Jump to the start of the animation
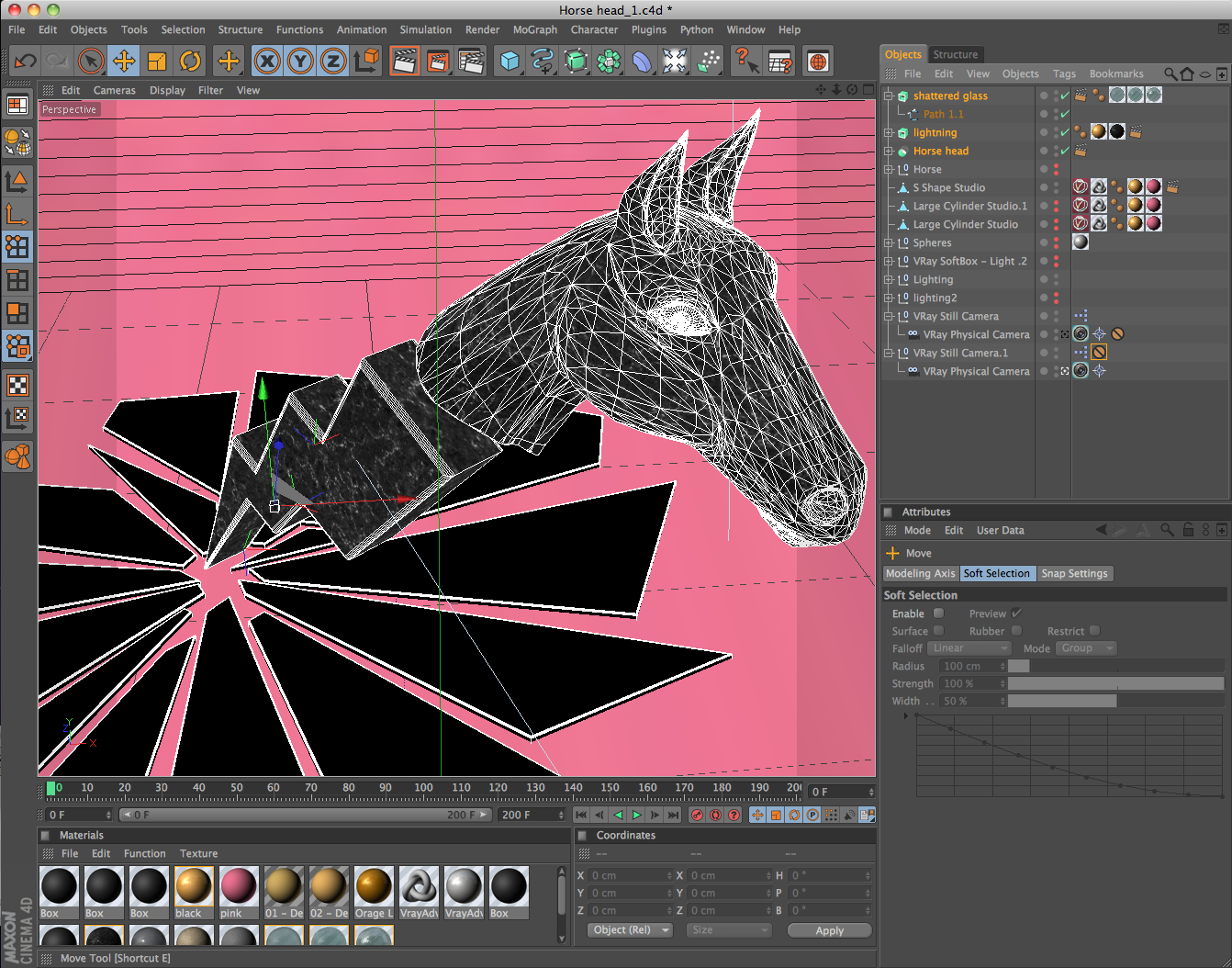The width and height of the screenshot is (1232, 968). point(581,815)
